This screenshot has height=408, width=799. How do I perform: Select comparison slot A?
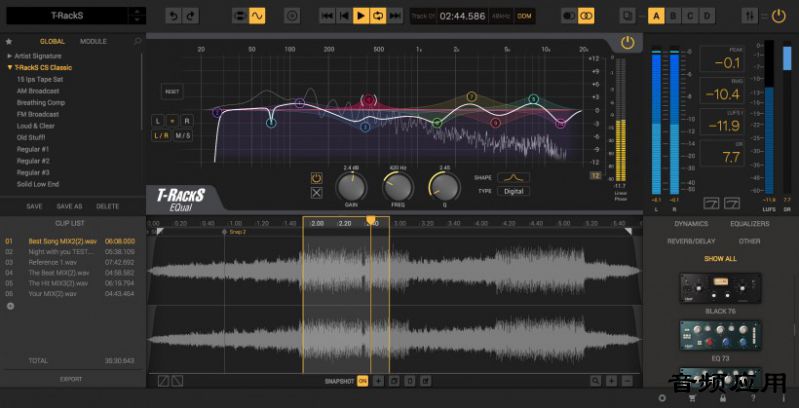point(656,16)
